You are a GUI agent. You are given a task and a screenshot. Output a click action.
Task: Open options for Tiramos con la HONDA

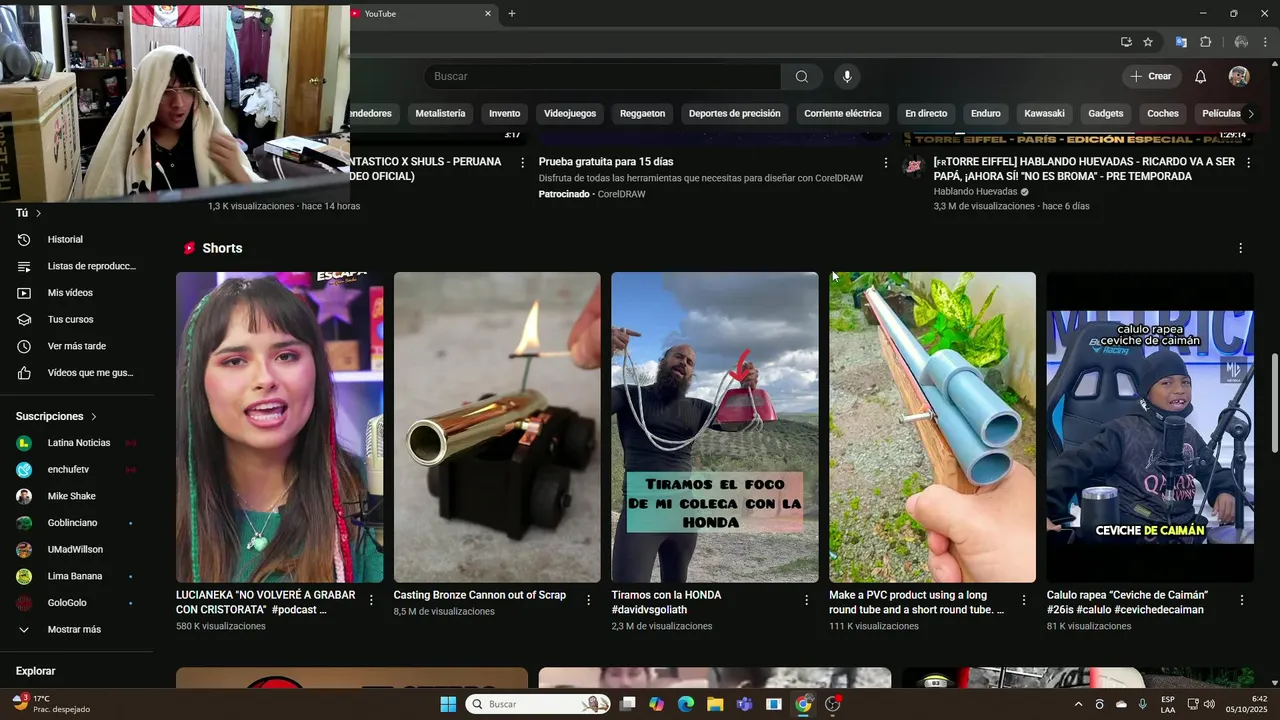pos(806,600)
